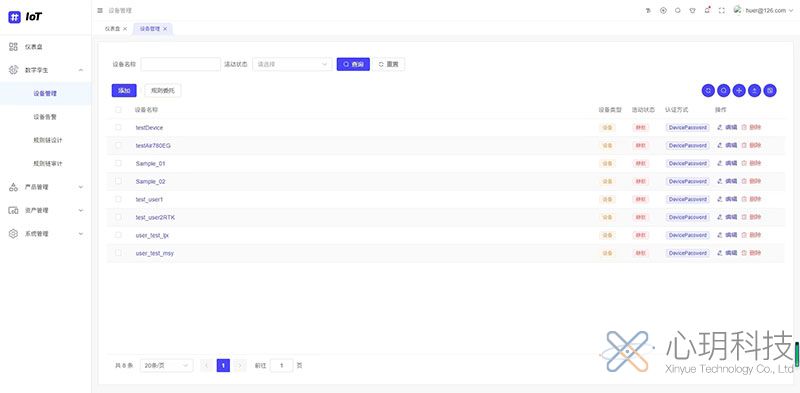Collapse sidebar with hamburger icon
The height and width of the screenshot is (393, 800).
100,10
